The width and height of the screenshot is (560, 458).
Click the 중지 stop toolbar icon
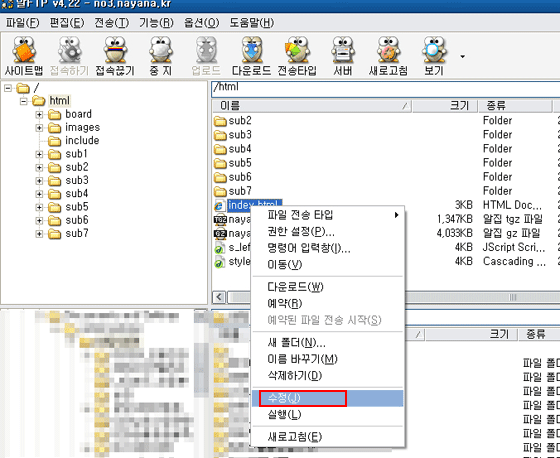coord(161,56)
